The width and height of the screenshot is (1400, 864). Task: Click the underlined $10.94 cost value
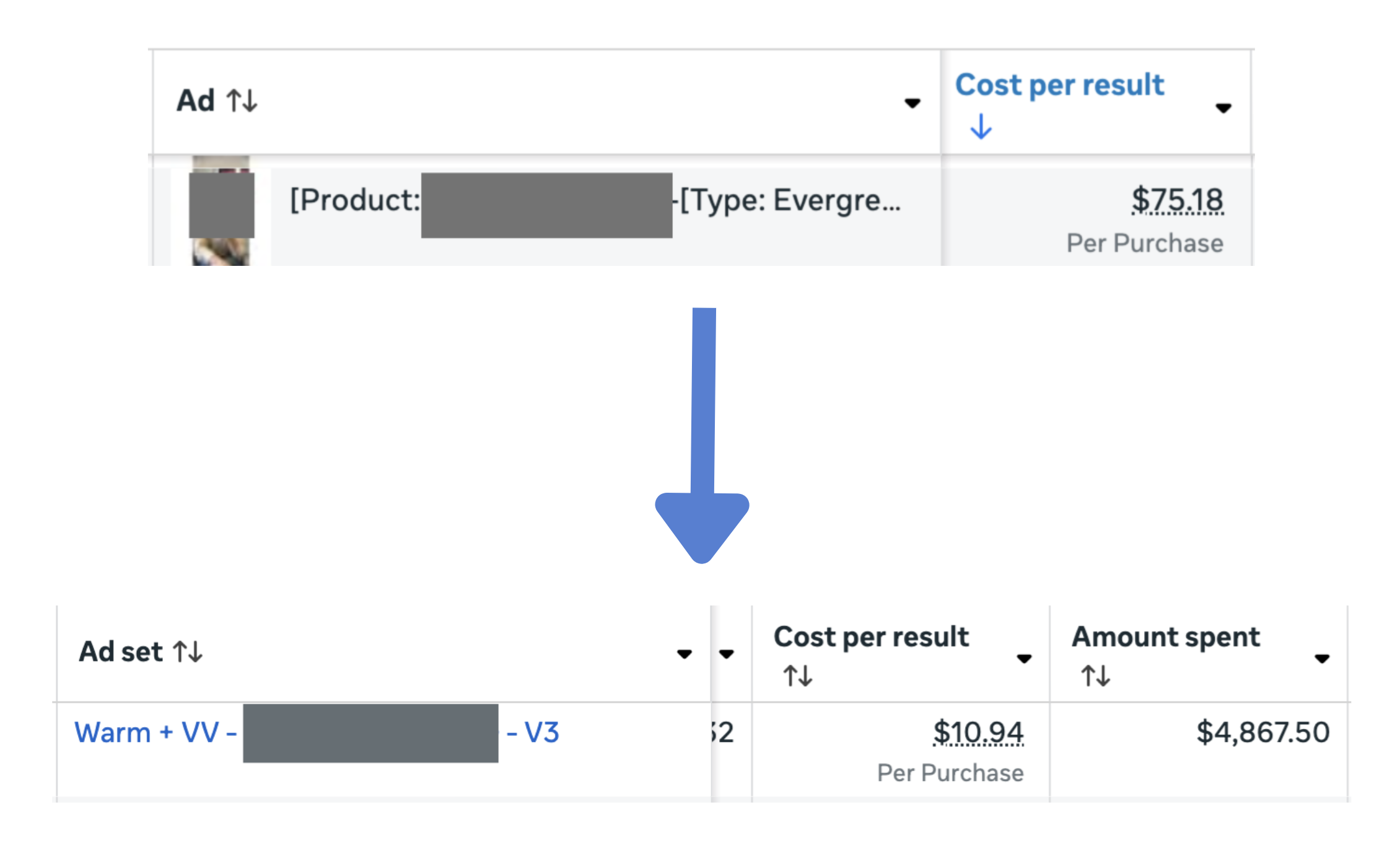coord(978,733)
